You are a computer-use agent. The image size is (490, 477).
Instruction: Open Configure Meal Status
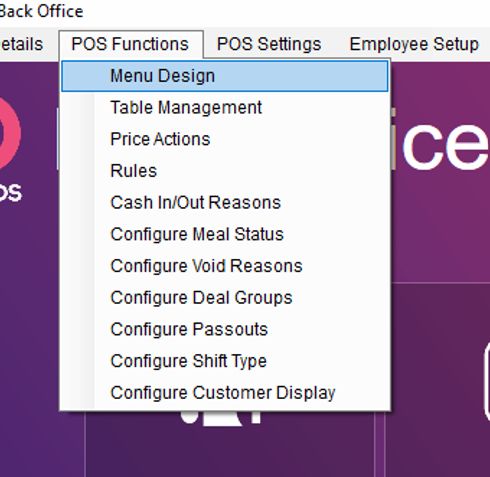[x=225, y=234]
